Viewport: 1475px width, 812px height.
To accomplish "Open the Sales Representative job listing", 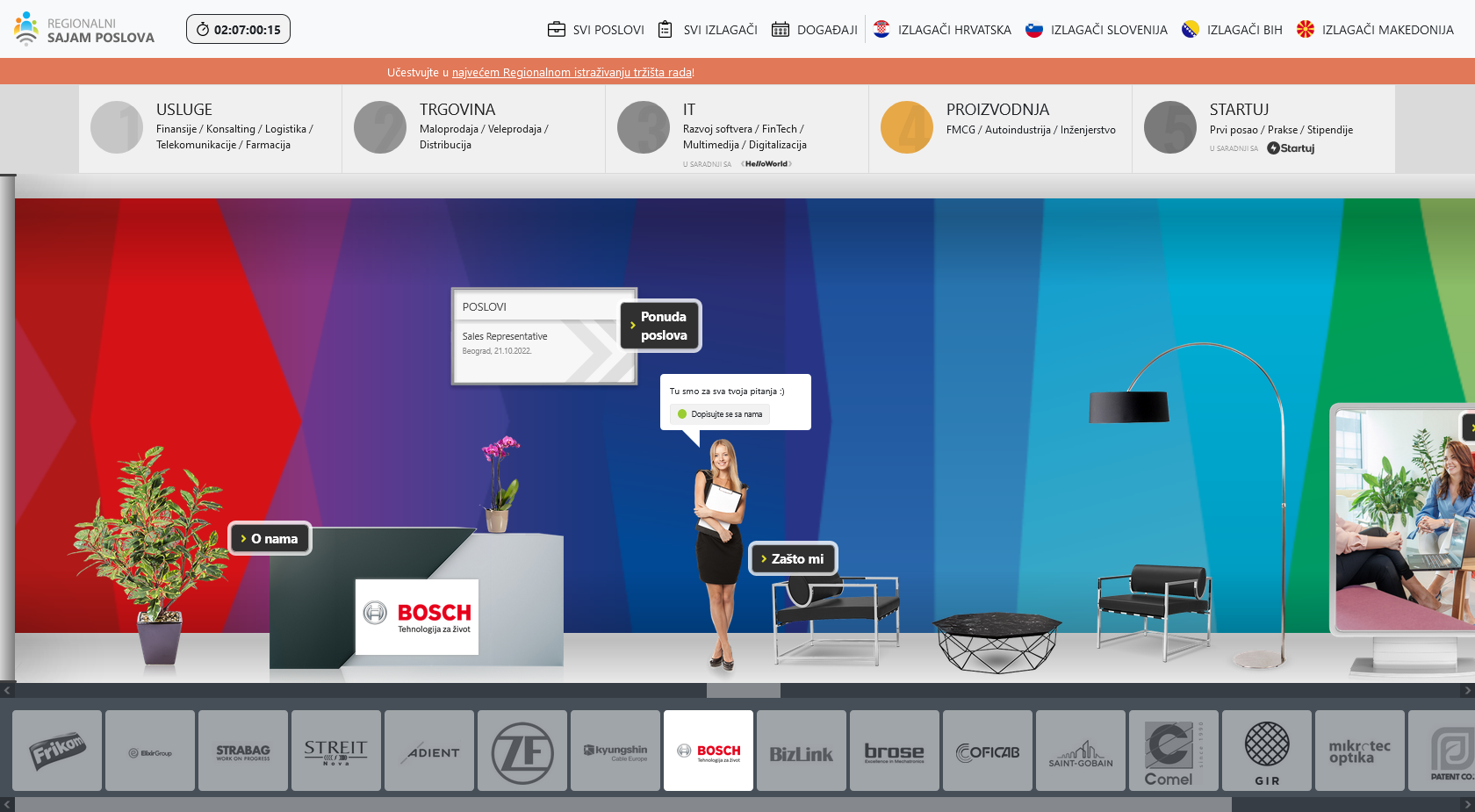I will pyautogui.click(x=505, y=337).
